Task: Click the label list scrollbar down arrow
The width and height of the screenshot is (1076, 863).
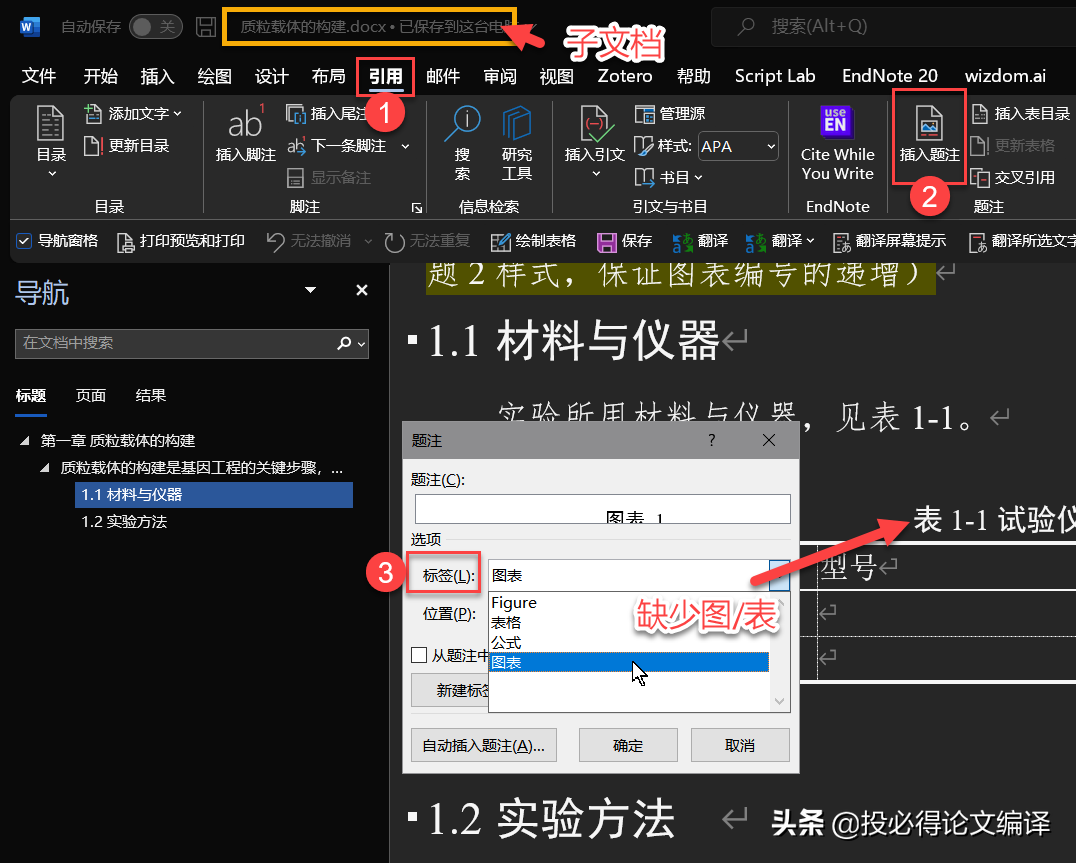Action: click(x=781, y=702)
